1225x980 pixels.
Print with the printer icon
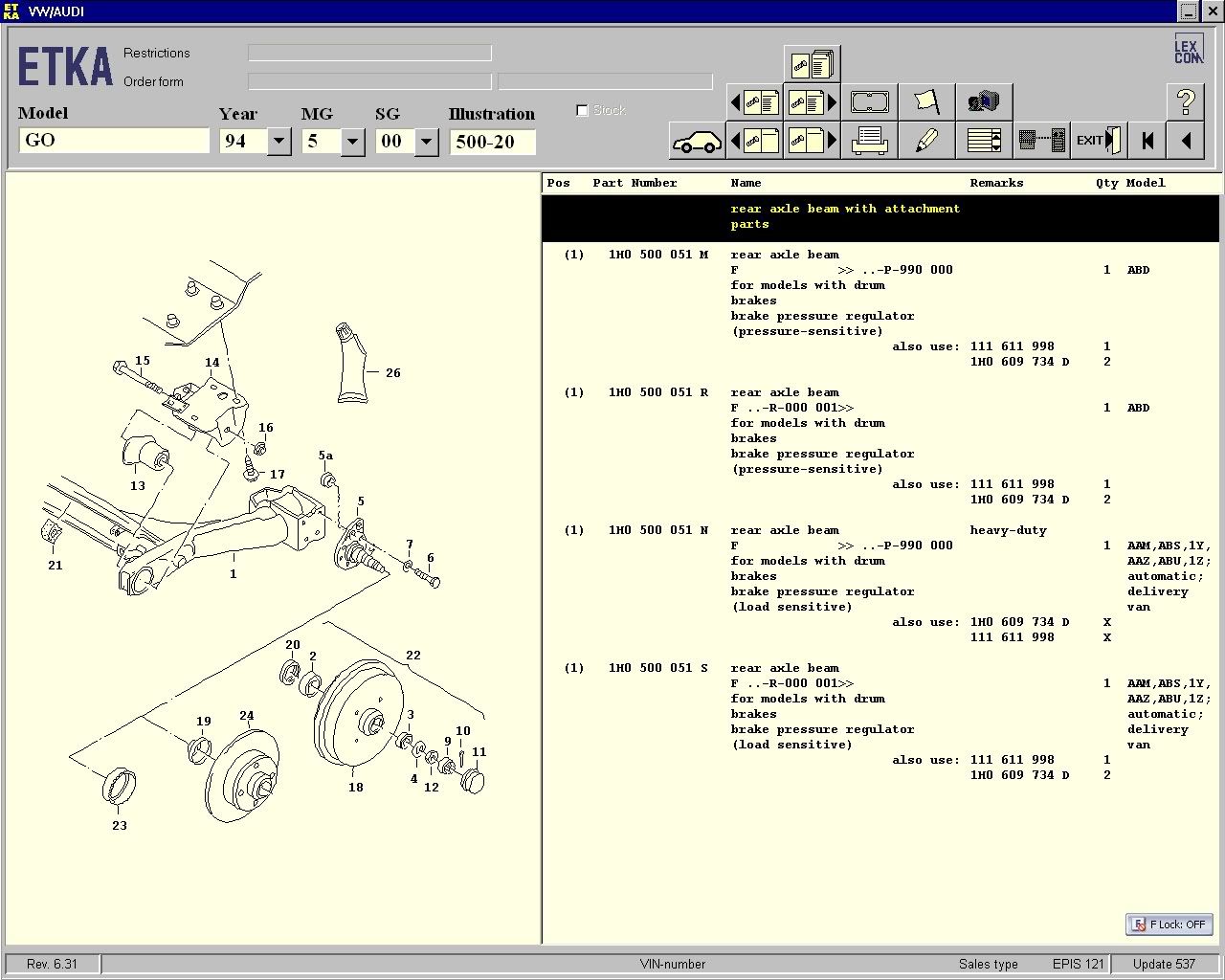point(869,141)
